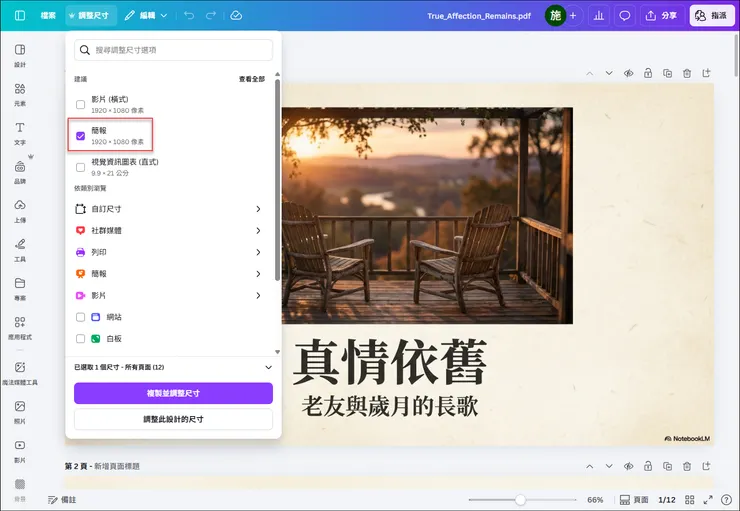The width and height of the screenshot is (740, 511).
Task: Toggle the sidebar panel icon in top bar
Action: click(20, 16)
